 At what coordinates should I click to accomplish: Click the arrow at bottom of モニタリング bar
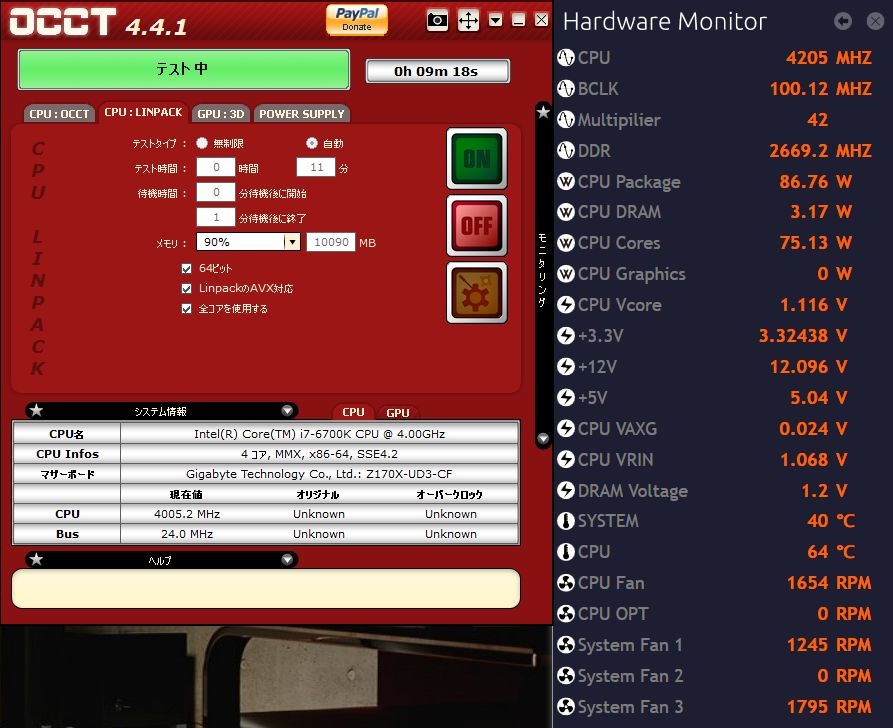pos(543,439)
